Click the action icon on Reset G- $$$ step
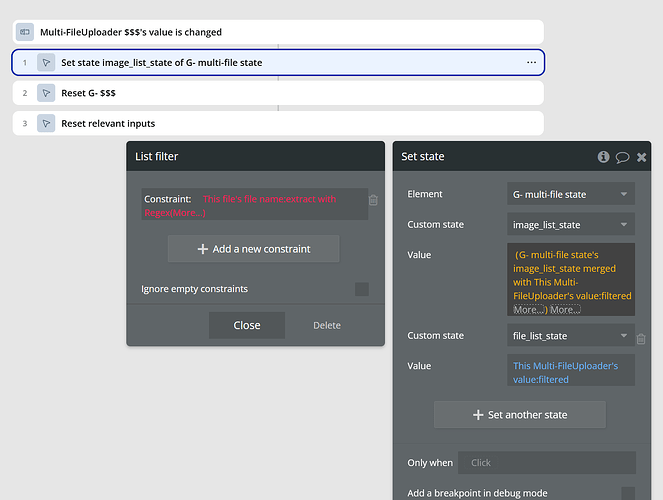Image resolution: width=663 pixels, height=500 pixels. pos(46,93)
